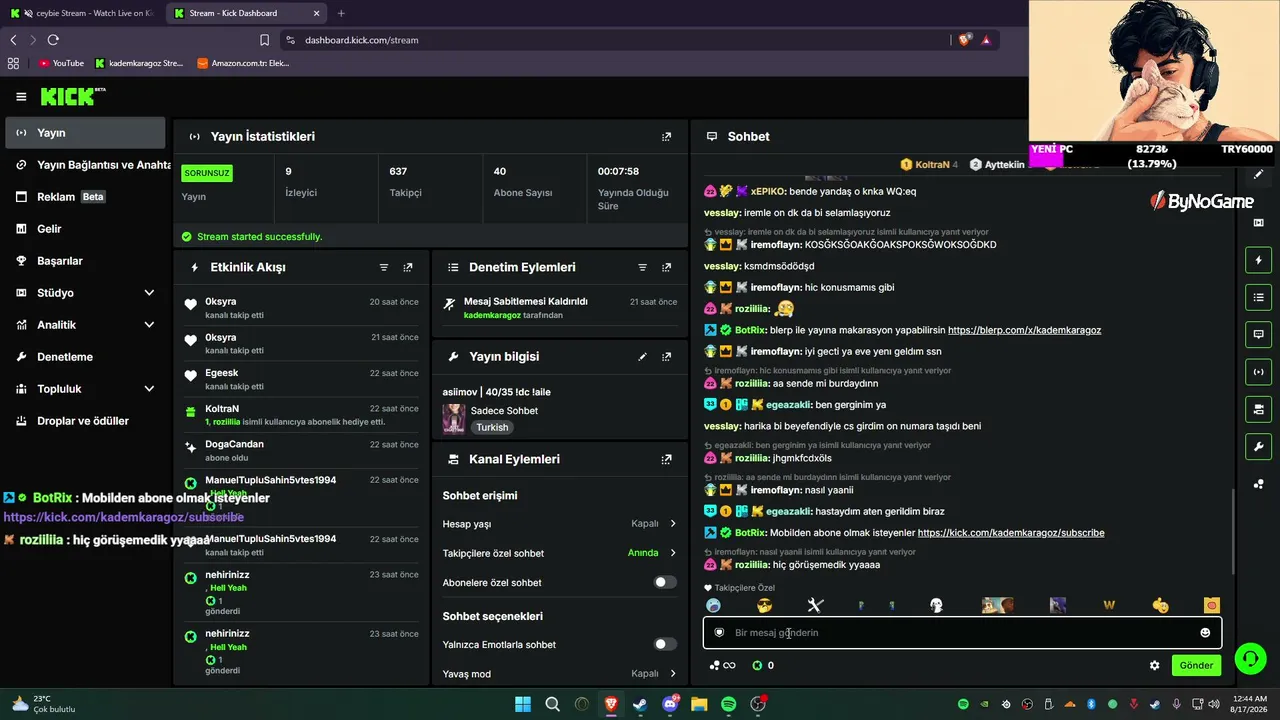Click the list icon in the right sidebar
Screen dimensions: 1280x720
tap(1258, 297)
